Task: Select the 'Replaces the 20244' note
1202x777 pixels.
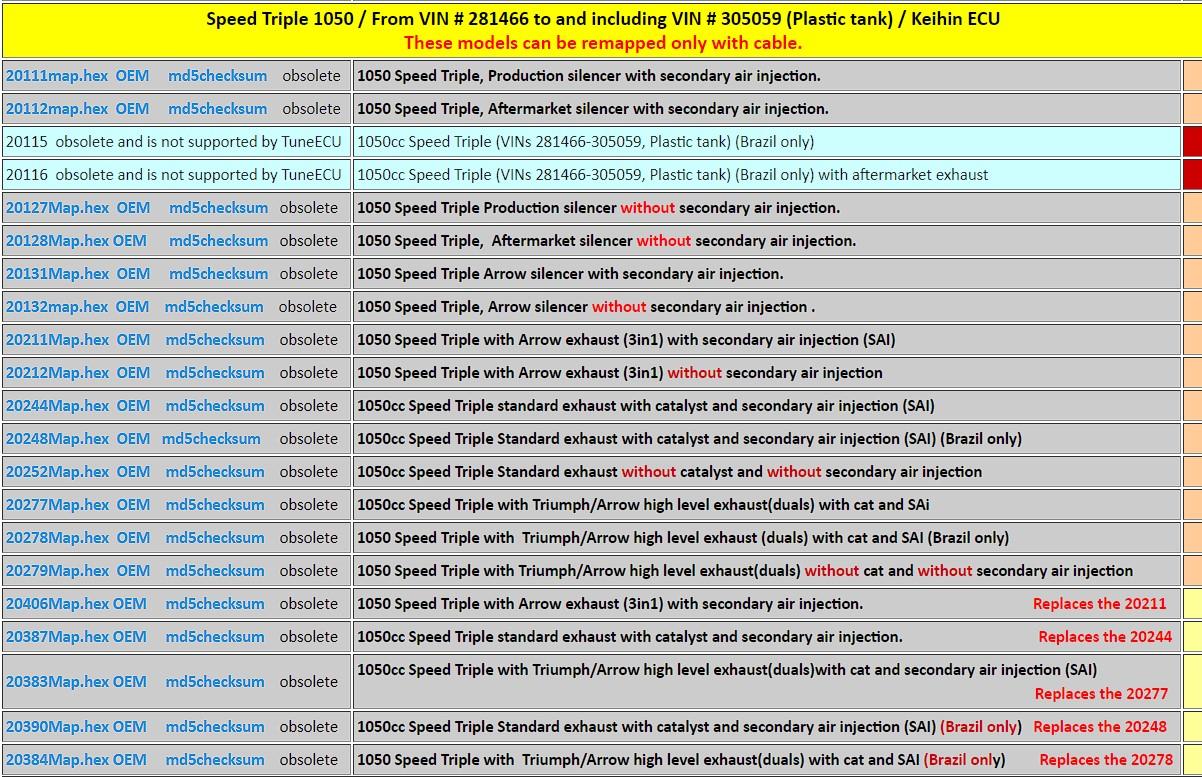Action: click(x=1105, y=636)
